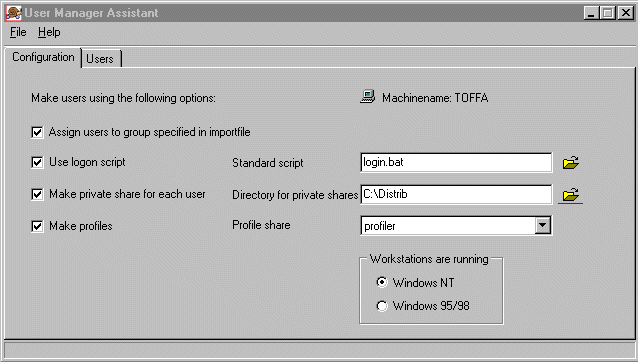Select the Windows NT radio option
The image size is (638, 362).
pyautogui.click(x=382, y=282)
